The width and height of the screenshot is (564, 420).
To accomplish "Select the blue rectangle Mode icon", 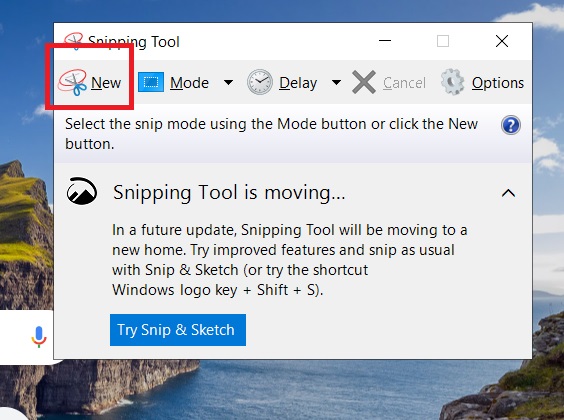I will point(151,82).
